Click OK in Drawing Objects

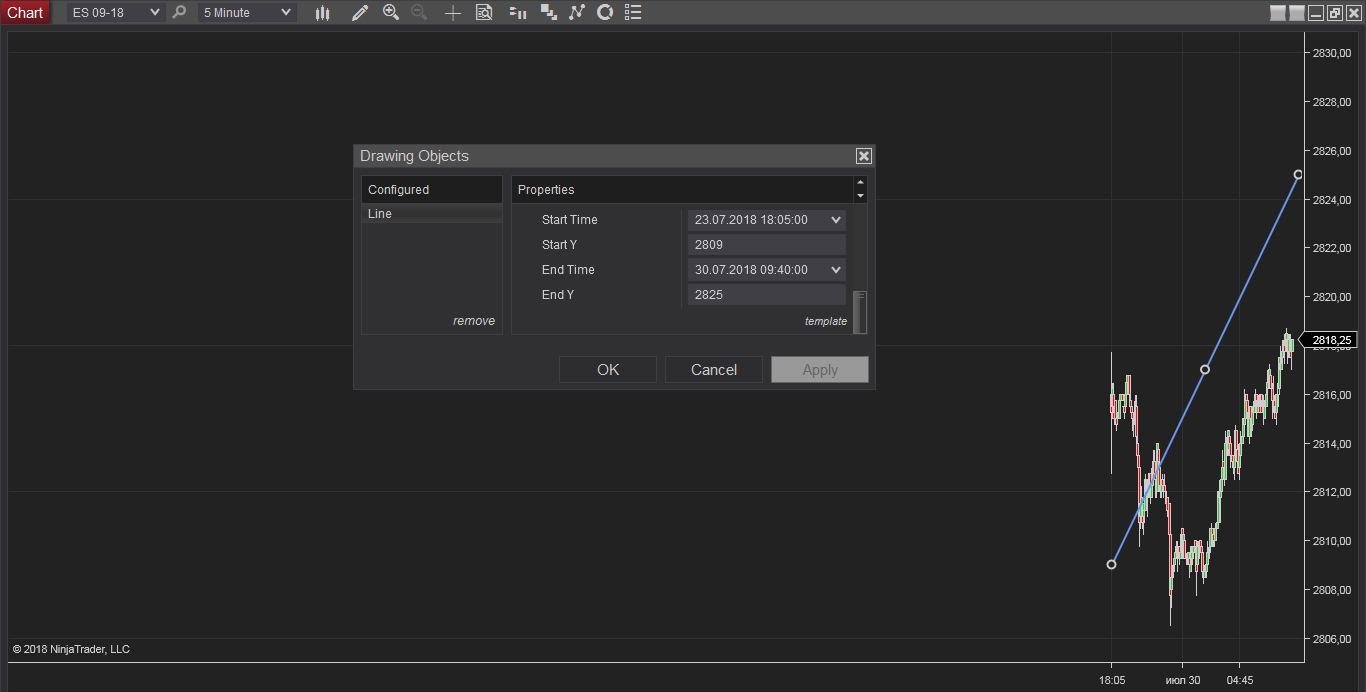pos(608,370)
